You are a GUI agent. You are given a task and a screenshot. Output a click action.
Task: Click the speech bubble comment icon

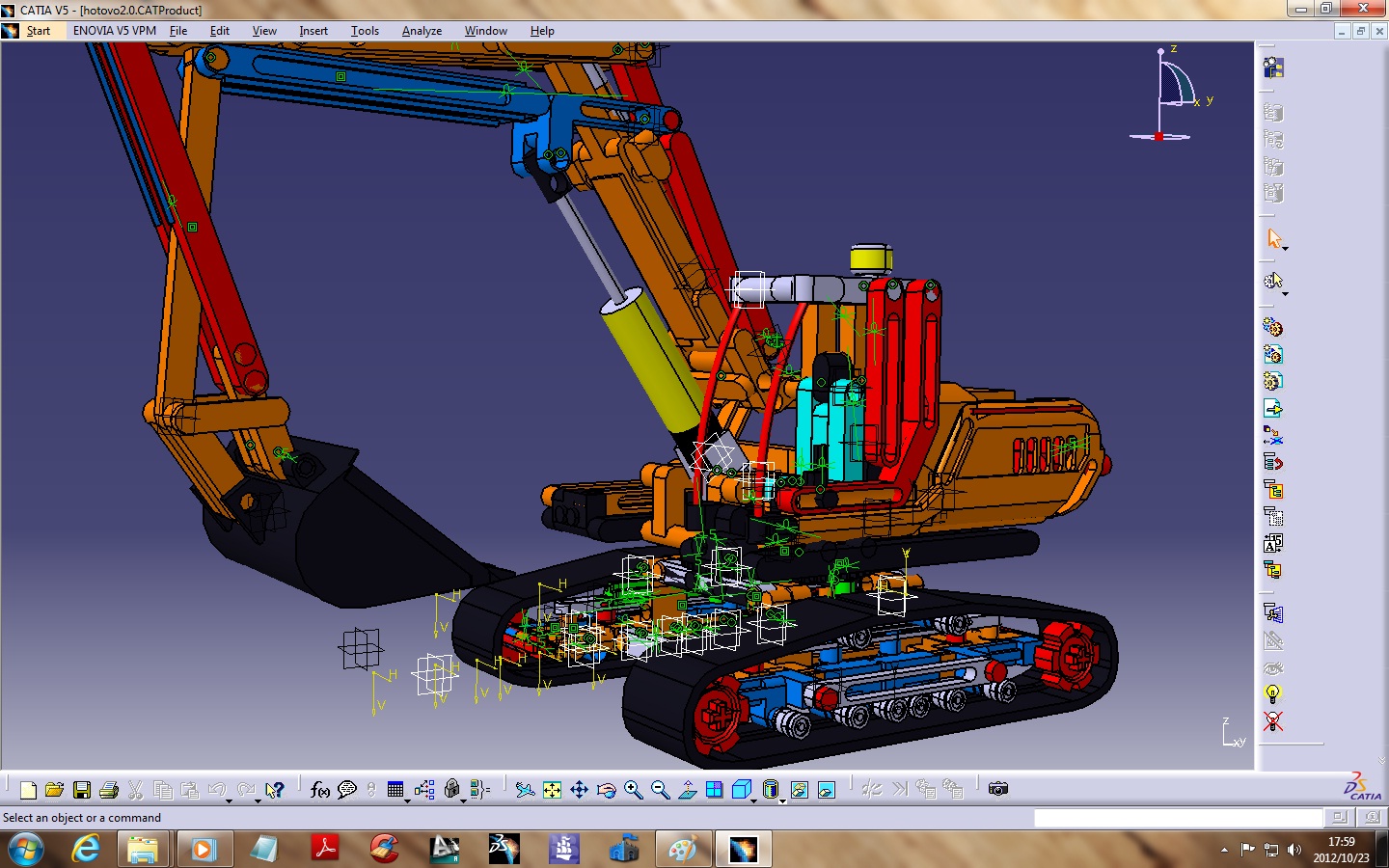point(347,790)
